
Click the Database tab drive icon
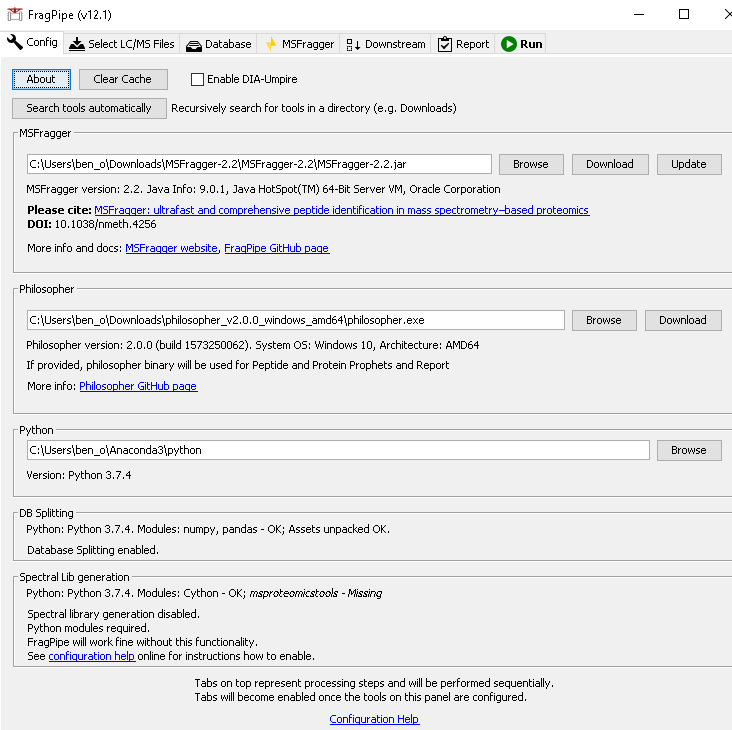(193, 44)
